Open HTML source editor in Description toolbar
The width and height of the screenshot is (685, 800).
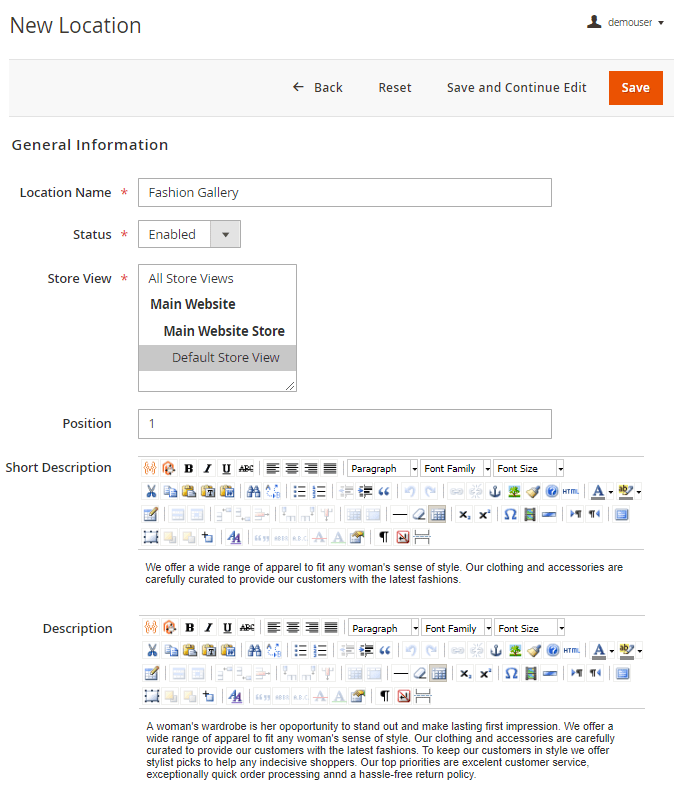click(571, 651)
